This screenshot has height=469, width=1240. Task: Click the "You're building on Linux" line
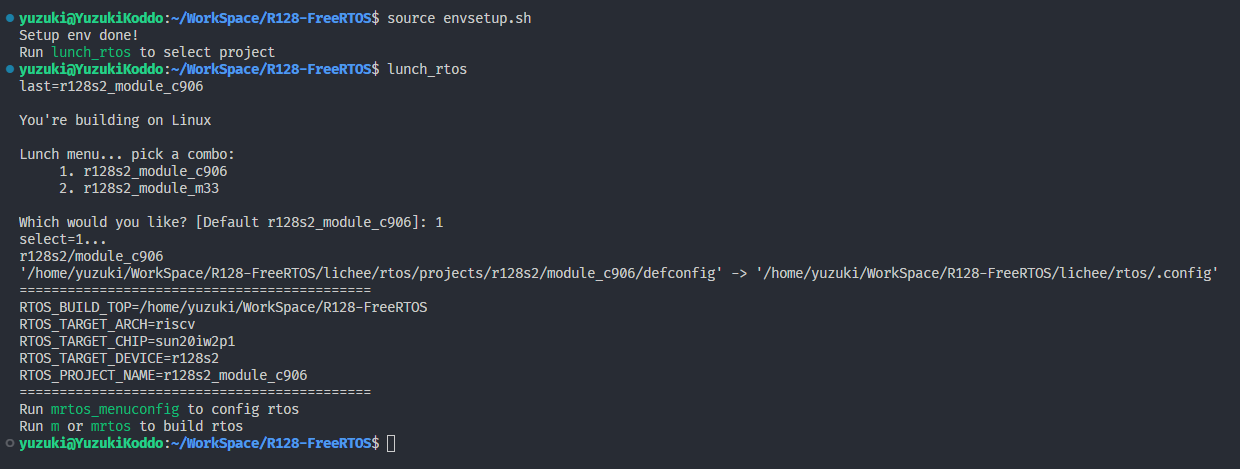click(x=116, y=120)
